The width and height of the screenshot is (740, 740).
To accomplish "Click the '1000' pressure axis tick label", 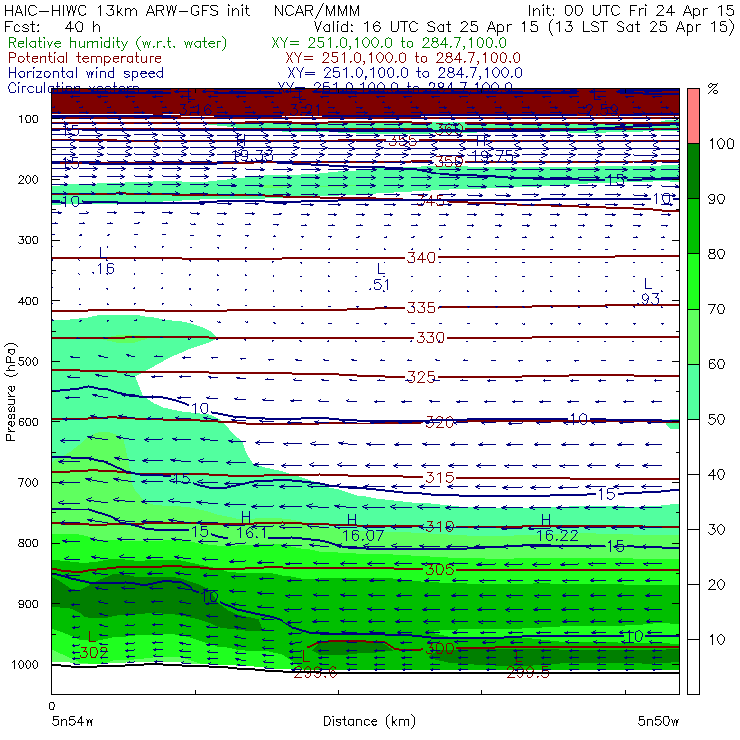I will point(25,664).
